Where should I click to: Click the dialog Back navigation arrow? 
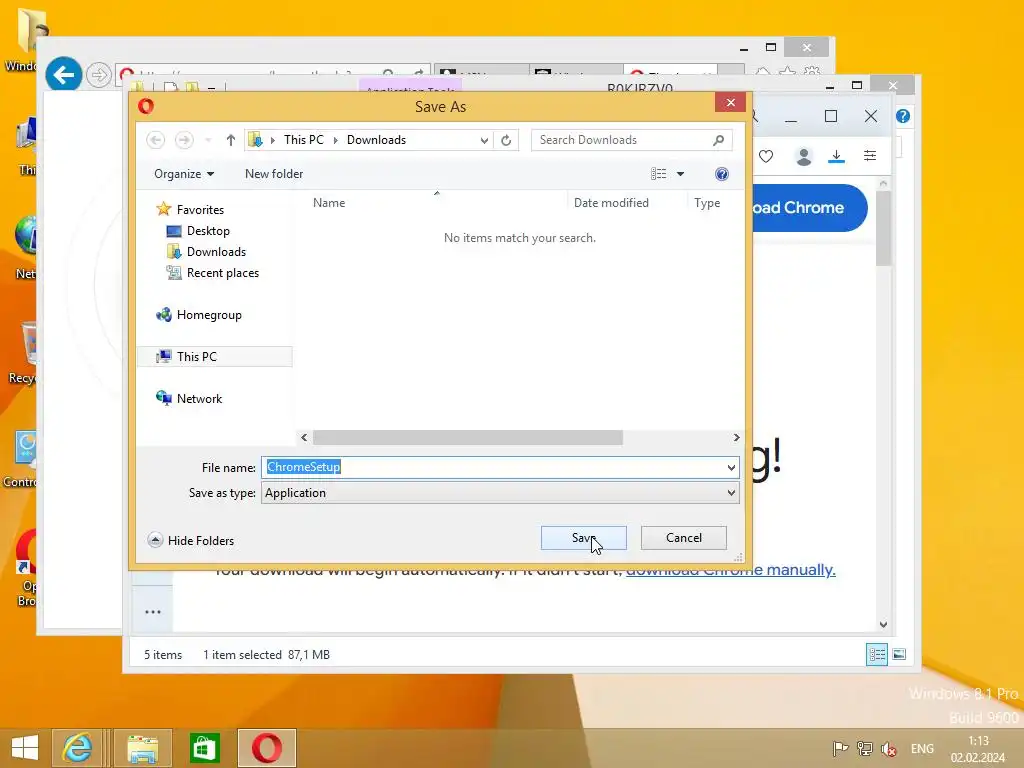pyautogui.click(x=155, y=140)
